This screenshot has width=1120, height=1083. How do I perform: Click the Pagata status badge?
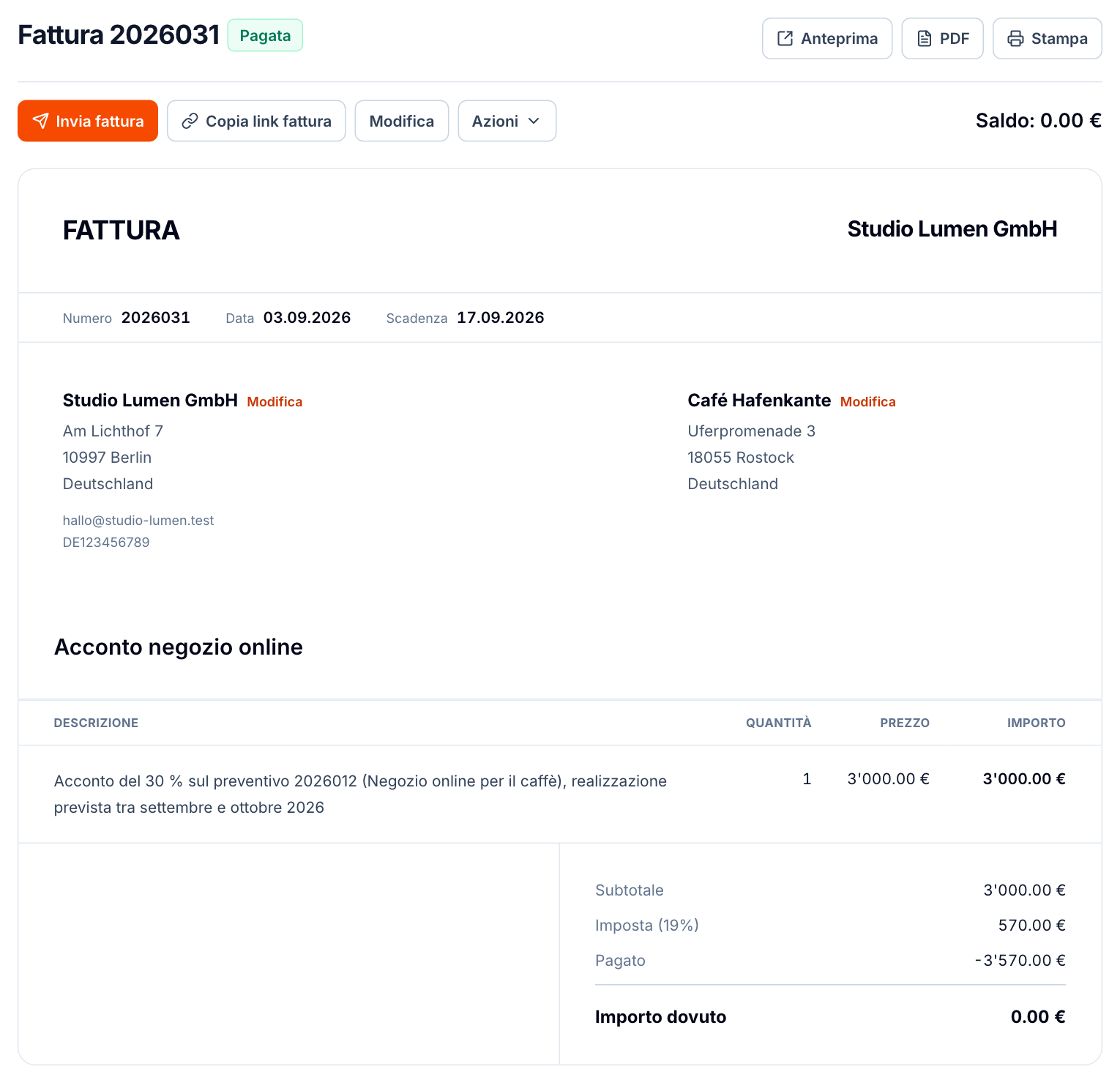[265, 35]
